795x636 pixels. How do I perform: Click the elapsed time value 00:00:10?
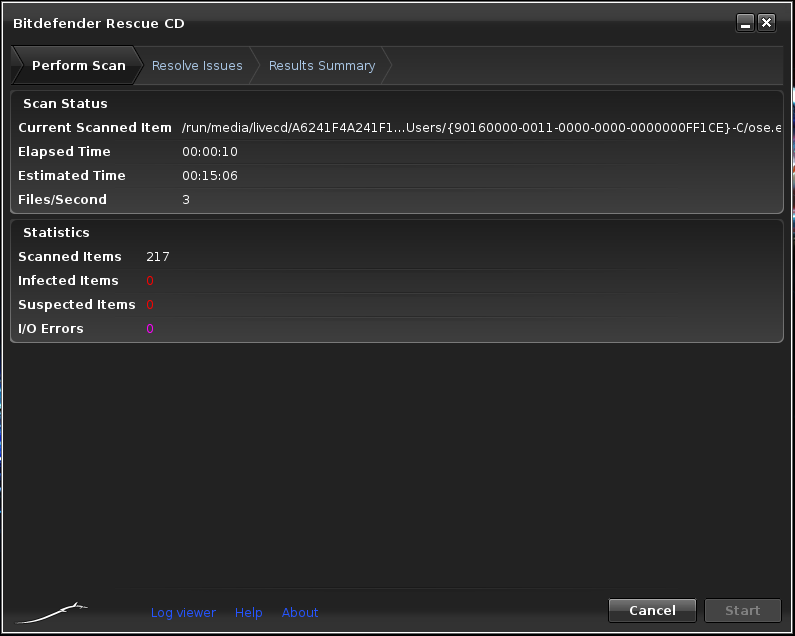pos(210,152)
